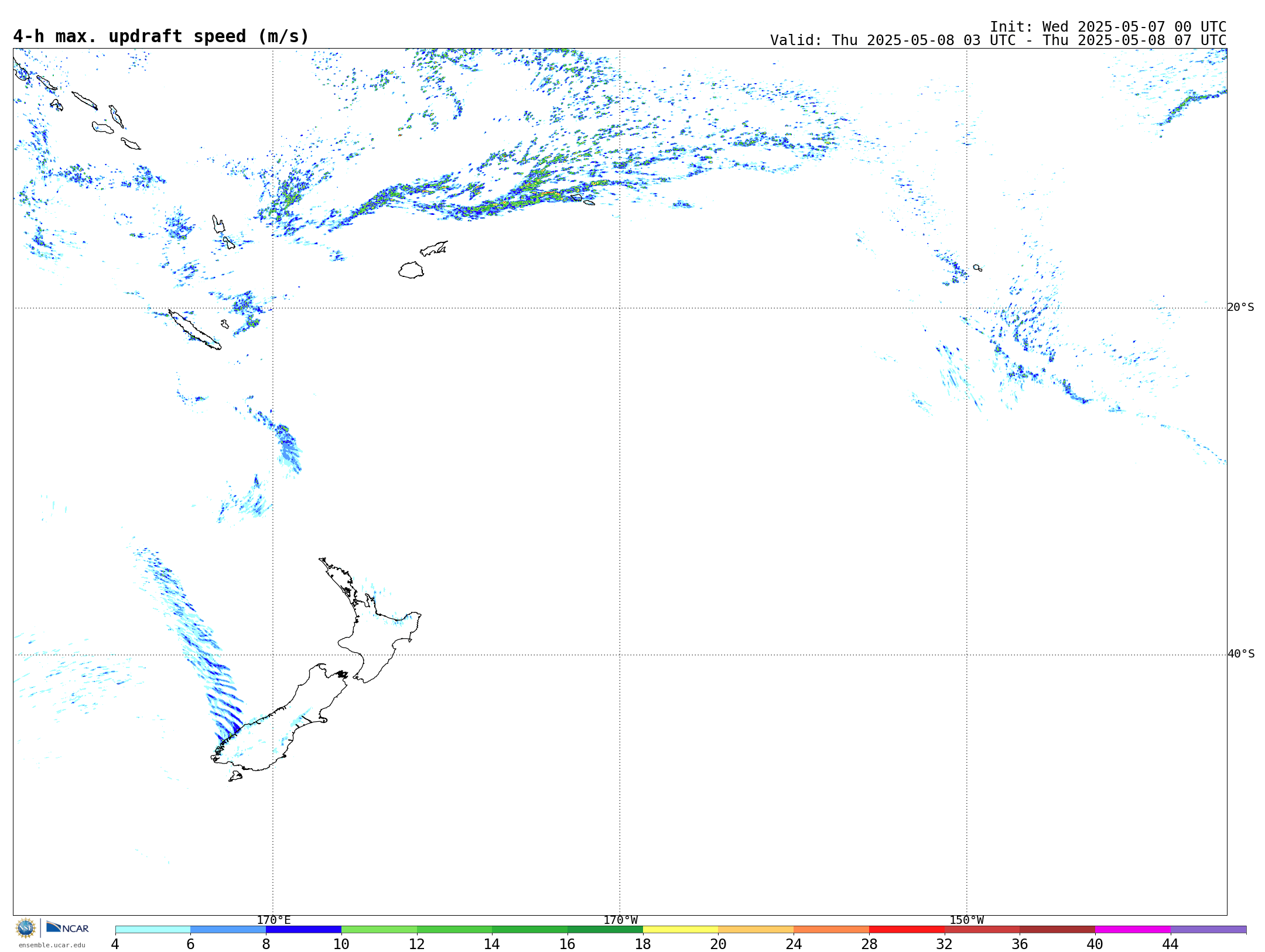Click the colorbar tick label '4'
Screen dimensions: 1265x952
115,944
